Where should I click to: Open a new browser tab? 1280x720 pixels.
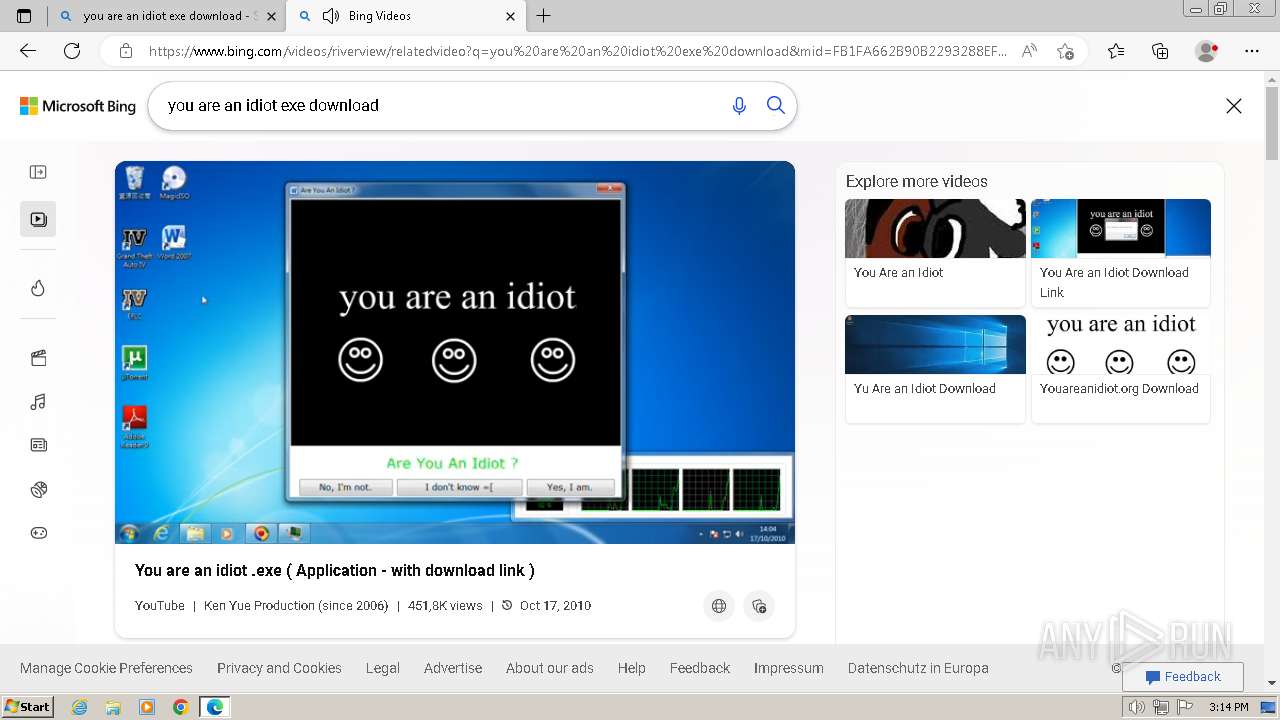click(544, 16)
